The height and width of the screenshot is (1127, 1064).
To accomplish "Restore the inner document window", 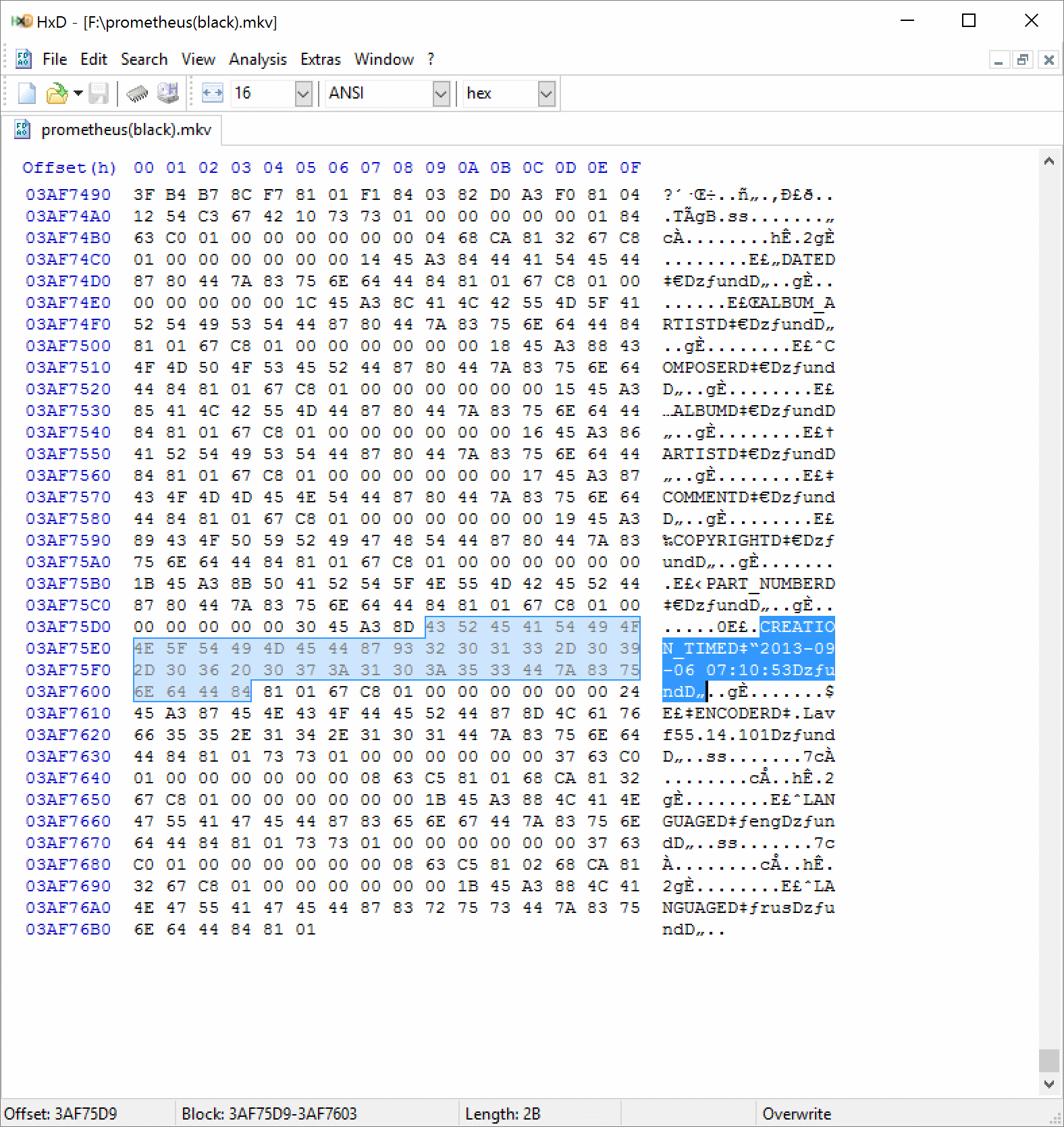I will 1023,60.
